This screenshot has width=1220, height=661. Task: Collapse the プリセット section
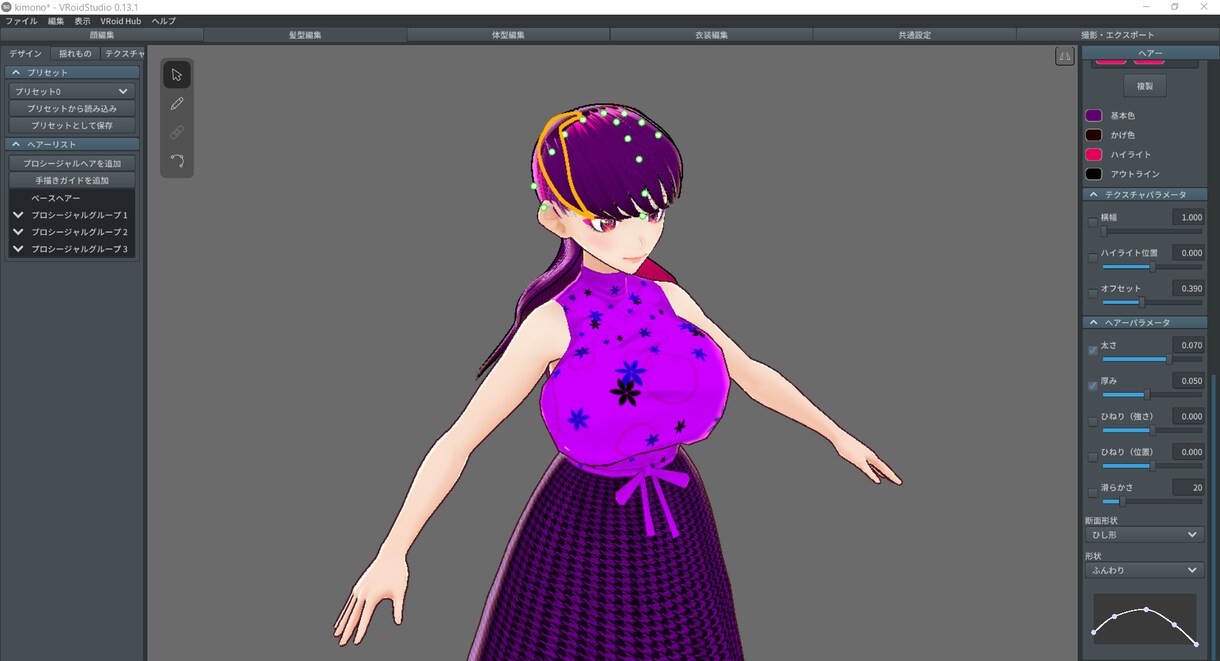click(x=72, y=72)
